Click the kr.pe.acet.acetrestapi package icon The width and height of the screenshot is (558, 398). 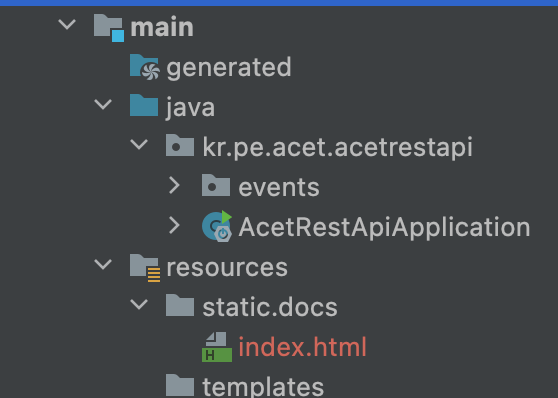[x=180, y=145]
